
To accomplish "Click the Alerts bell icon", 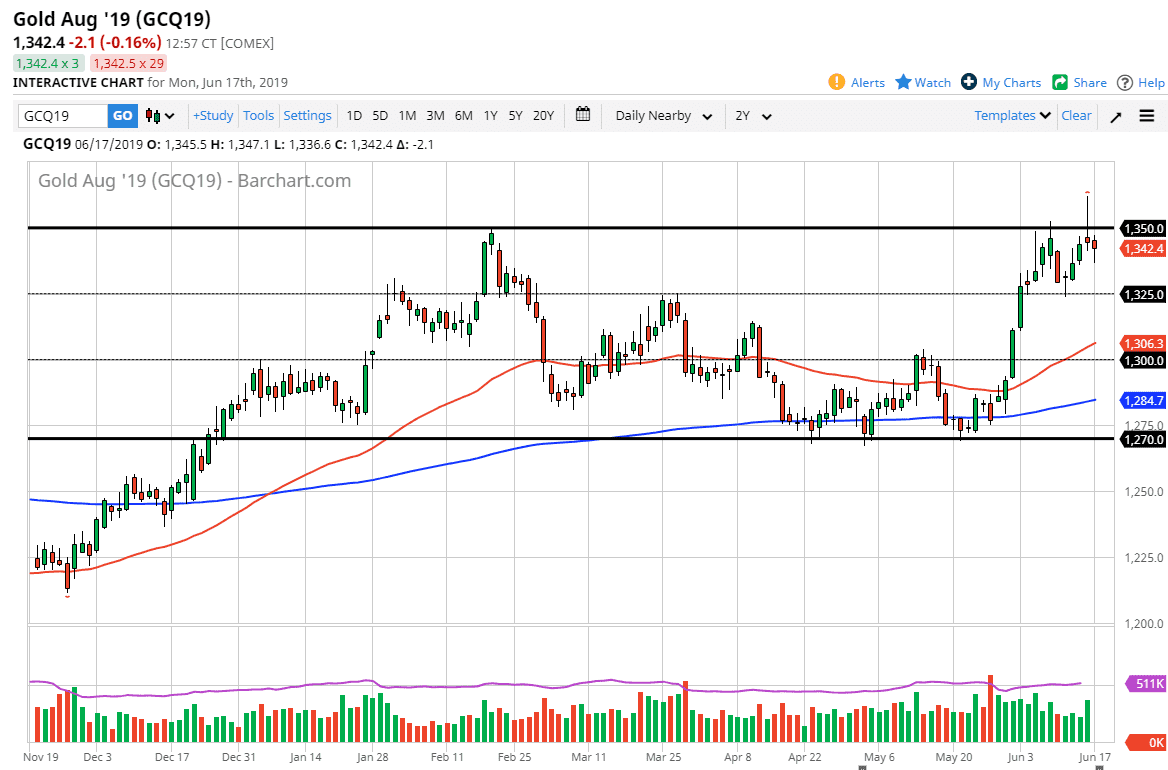I will pyautogui.click(x=837, y=82).
